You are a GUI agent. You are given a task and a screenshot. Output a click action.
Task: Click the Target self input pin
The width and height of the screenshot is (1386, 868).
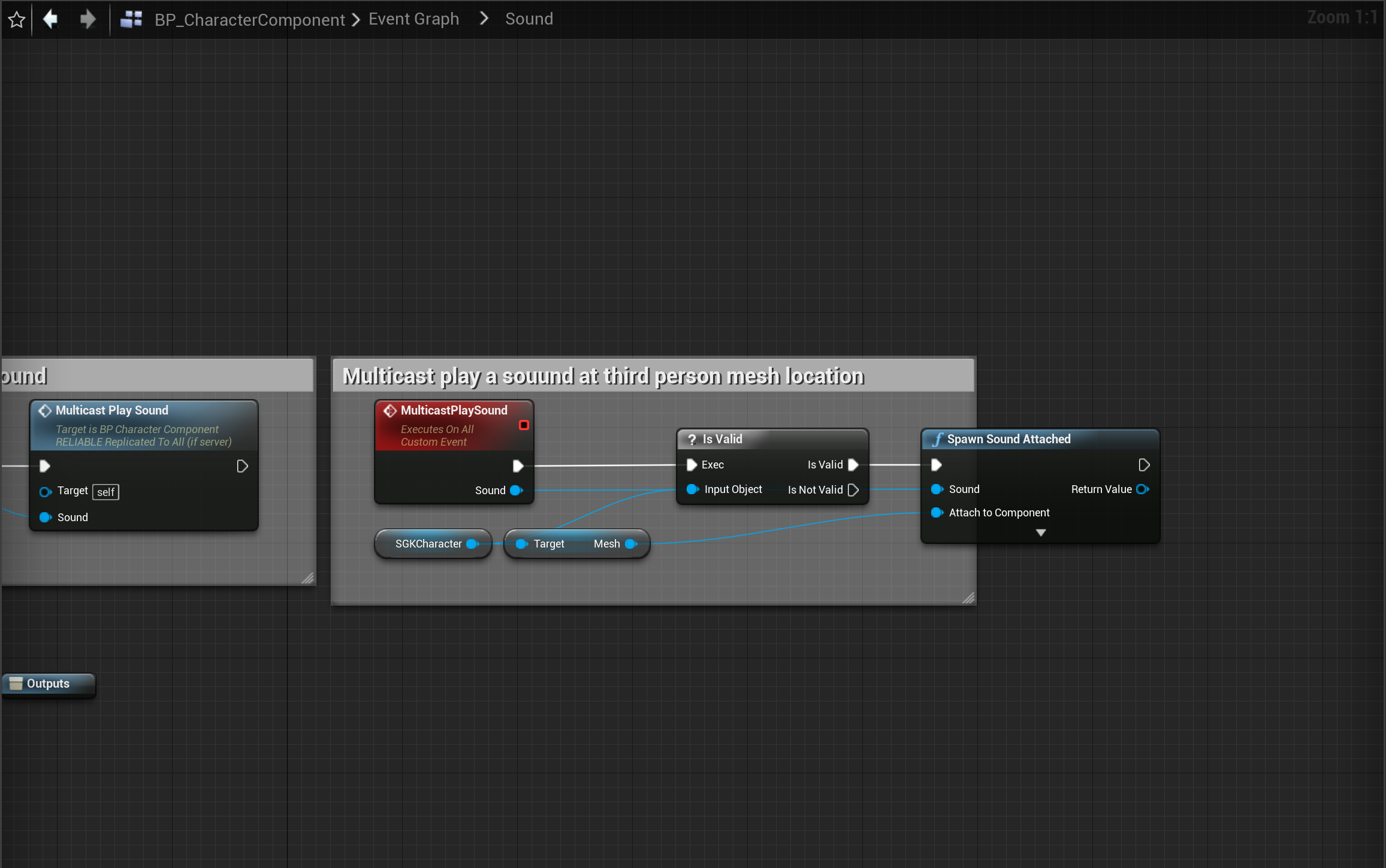46,492
